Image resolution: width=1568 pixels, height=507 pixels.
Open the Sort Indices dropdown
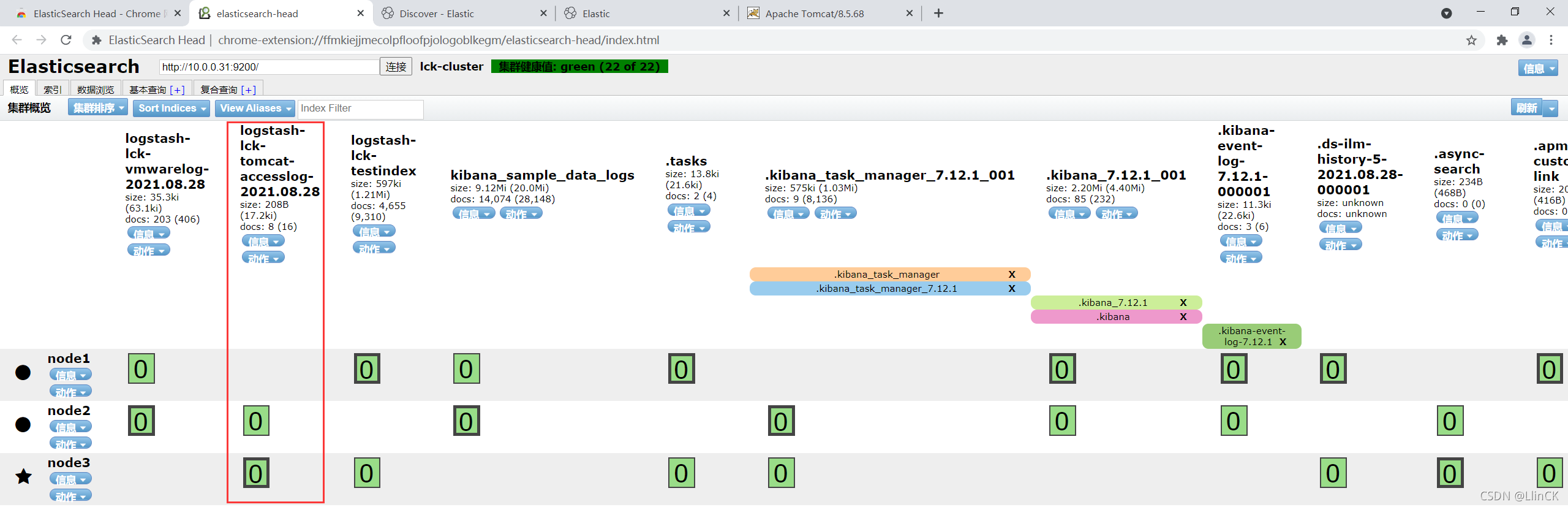click(x=171, y=108)
